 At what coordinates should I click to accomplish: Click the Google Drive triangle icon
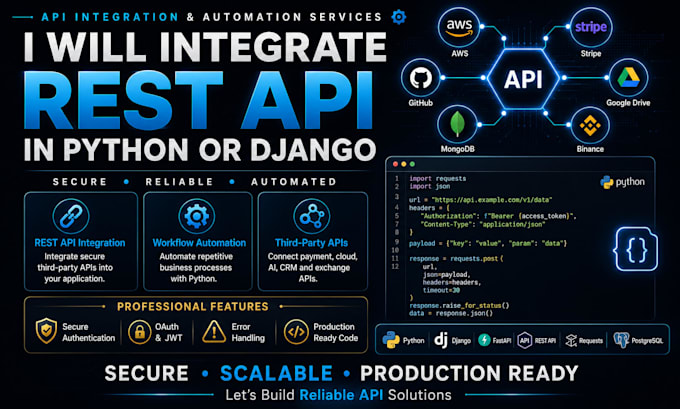(x=628, y=77)
